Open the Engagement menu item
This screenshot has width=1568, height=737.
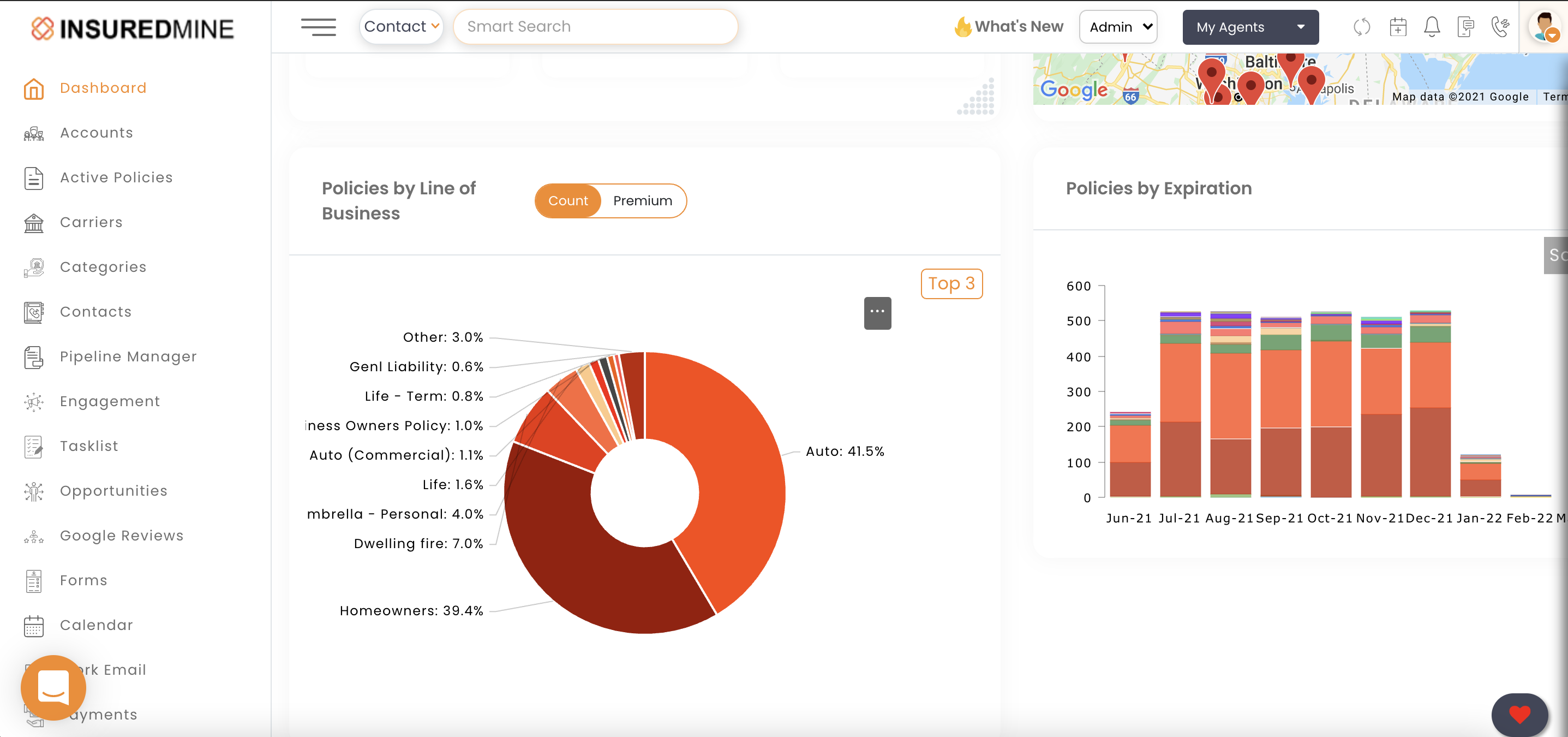click(110, 401)
